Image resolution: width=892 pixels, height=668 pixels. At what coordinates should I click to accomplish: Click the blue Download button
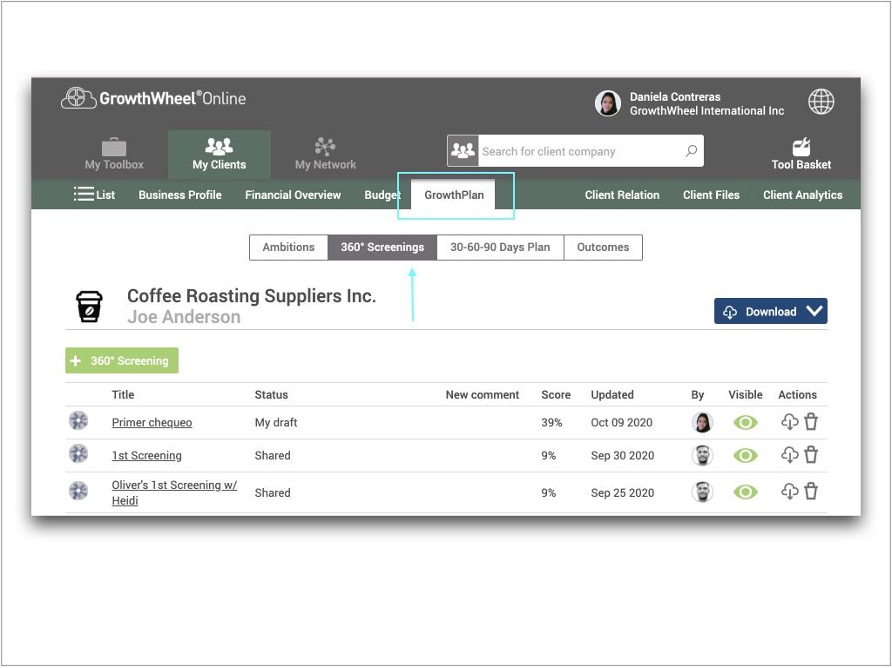(770, 311)
